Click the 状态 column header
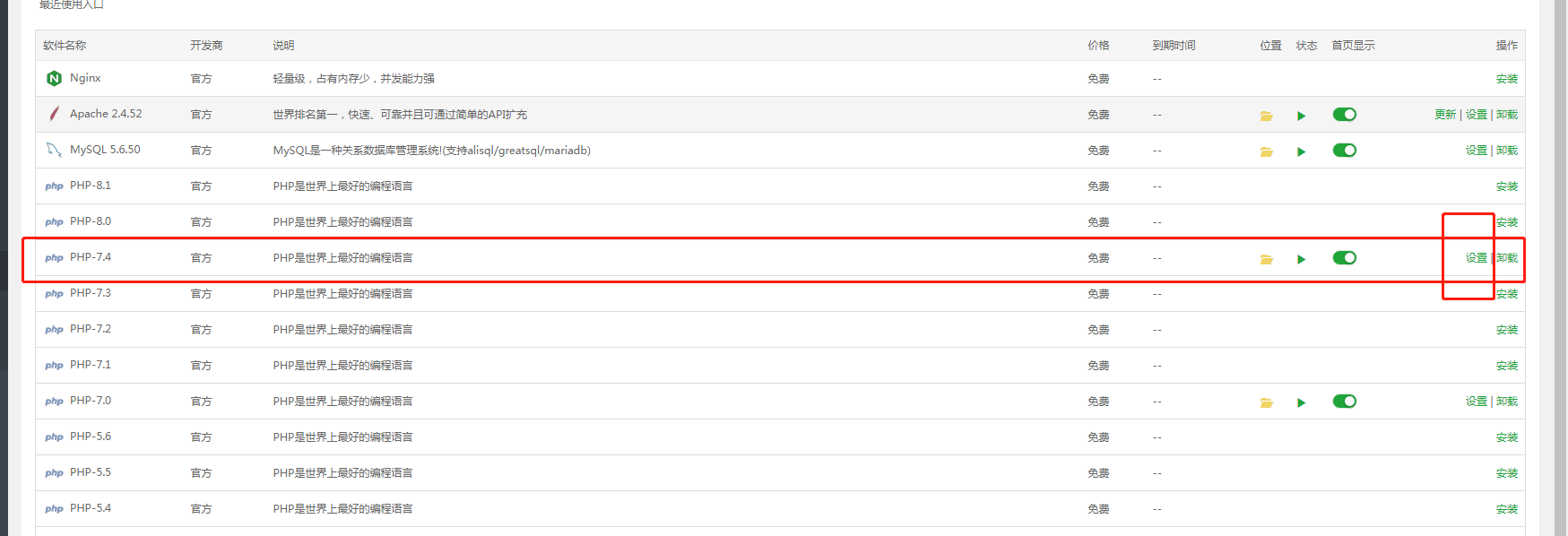Viewport: 1568px width, 536px height. point(1306,46)
